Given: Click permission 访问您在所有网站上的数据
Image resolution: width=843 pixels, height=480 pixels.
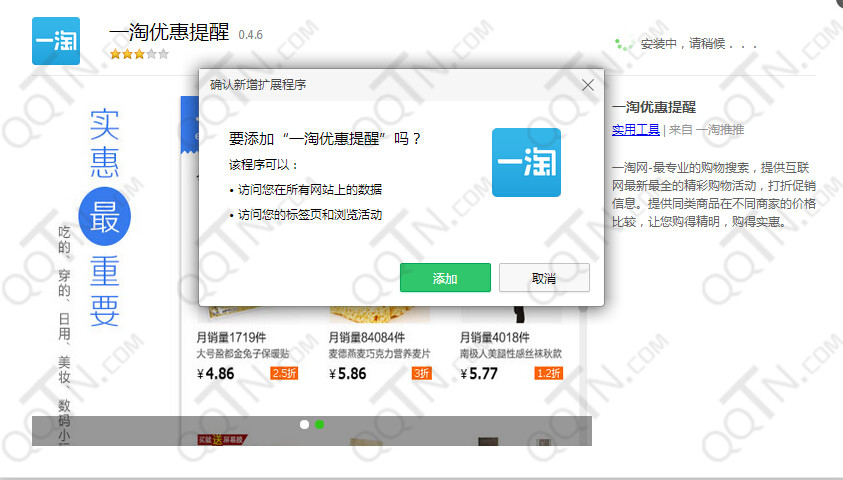Looking at the screenshot, I should click(310, 189).
